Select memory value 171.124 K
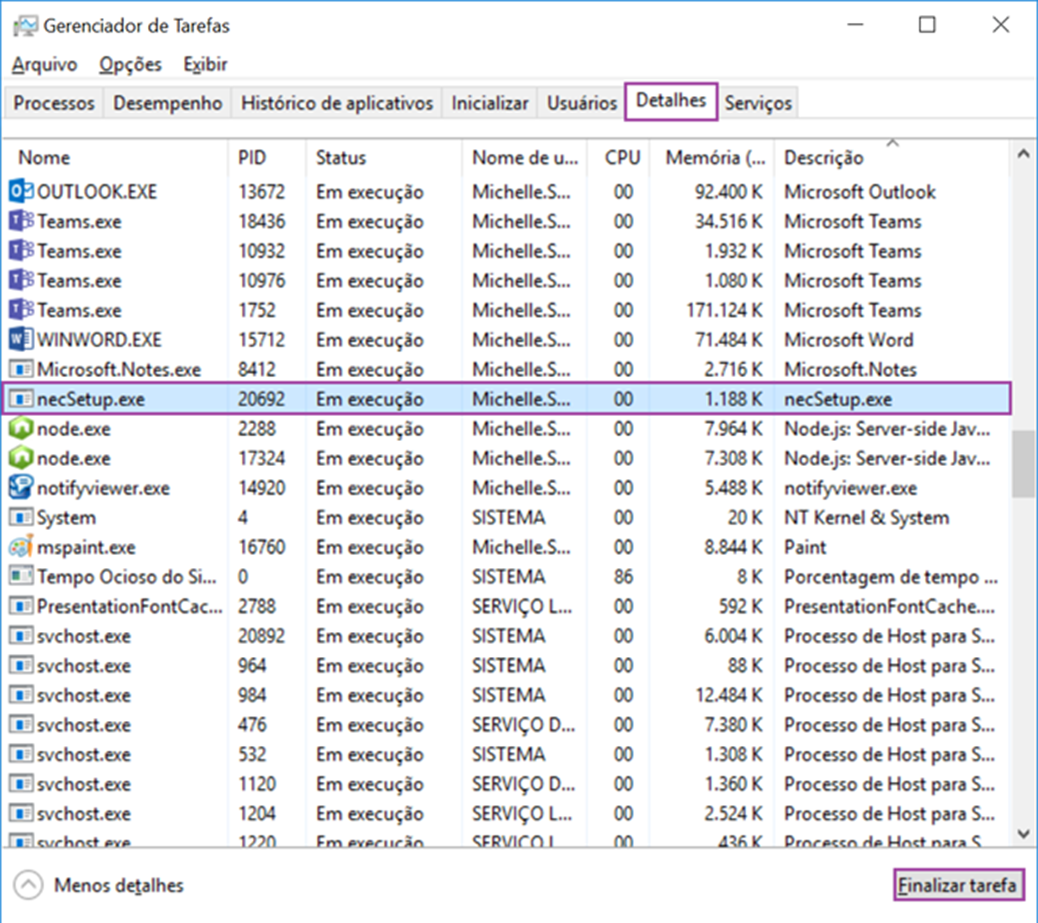1038x923 pixels. click(724, 310)
